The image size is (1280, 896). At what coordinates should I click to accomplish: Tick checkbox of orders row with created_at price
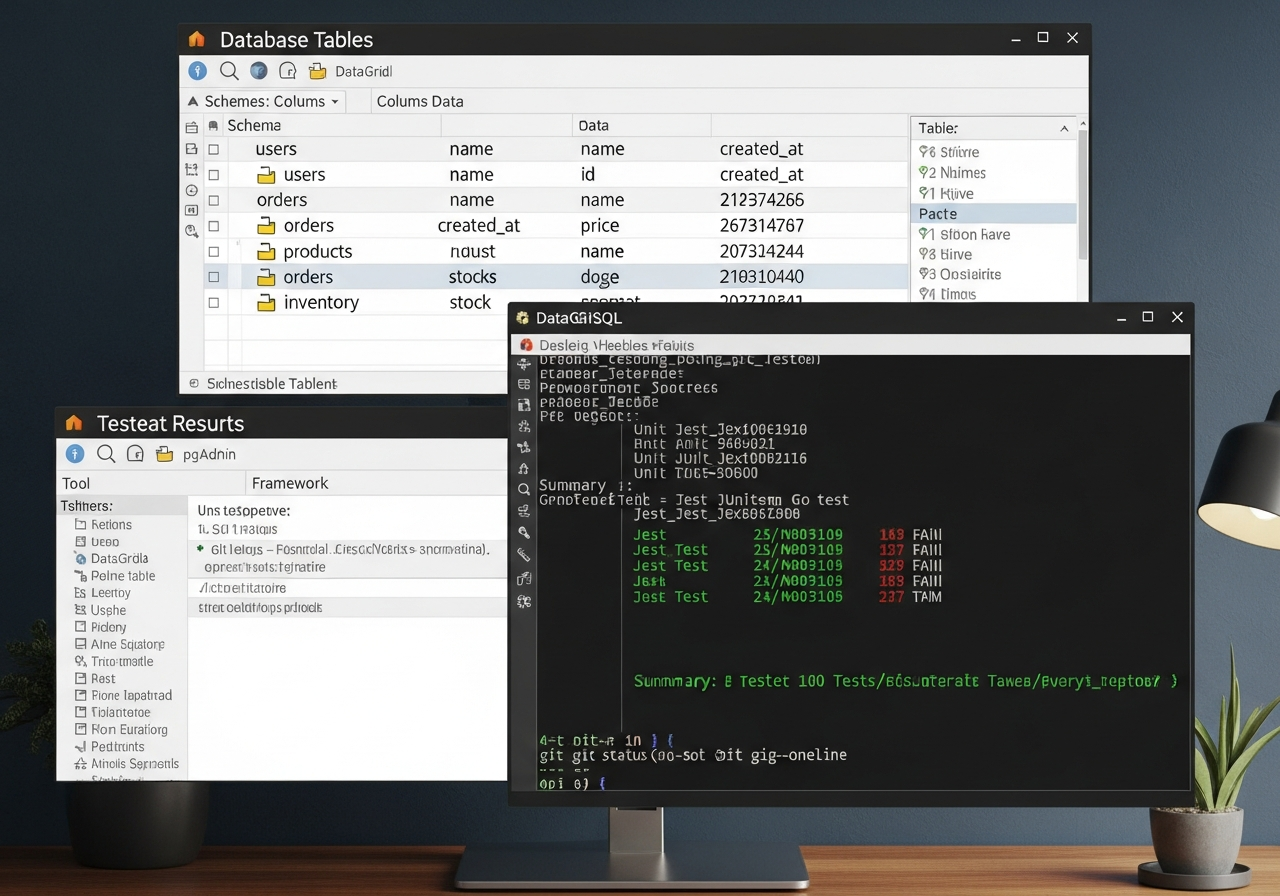(x=213, y=226)
